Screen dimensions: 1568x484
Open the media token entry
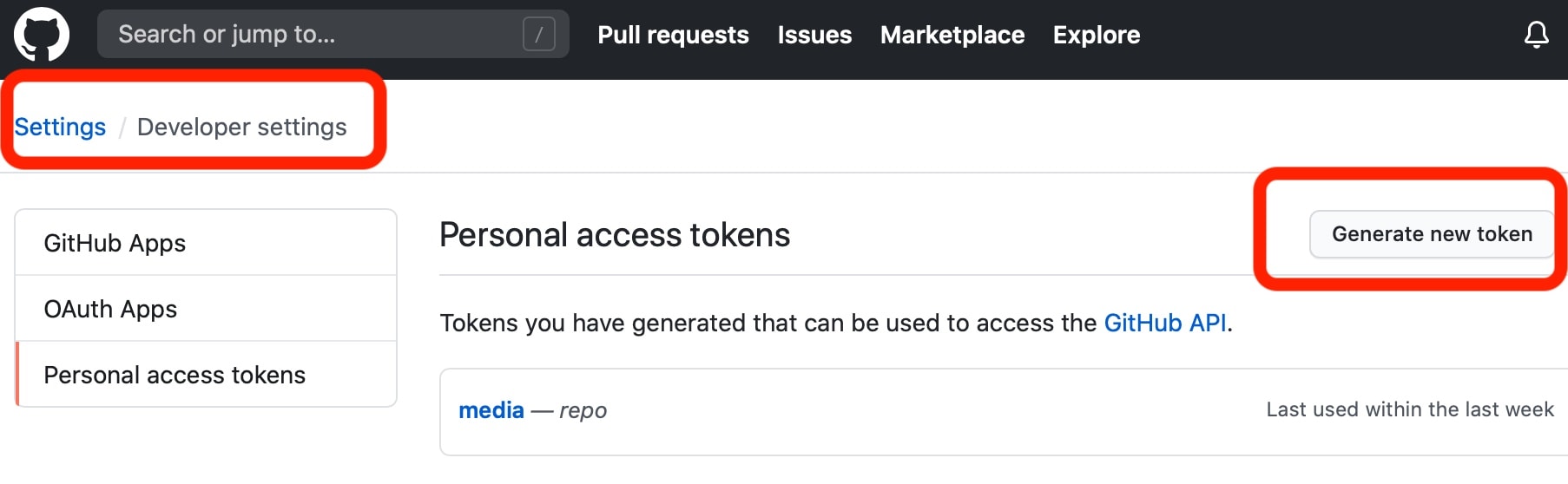(491, 410)
